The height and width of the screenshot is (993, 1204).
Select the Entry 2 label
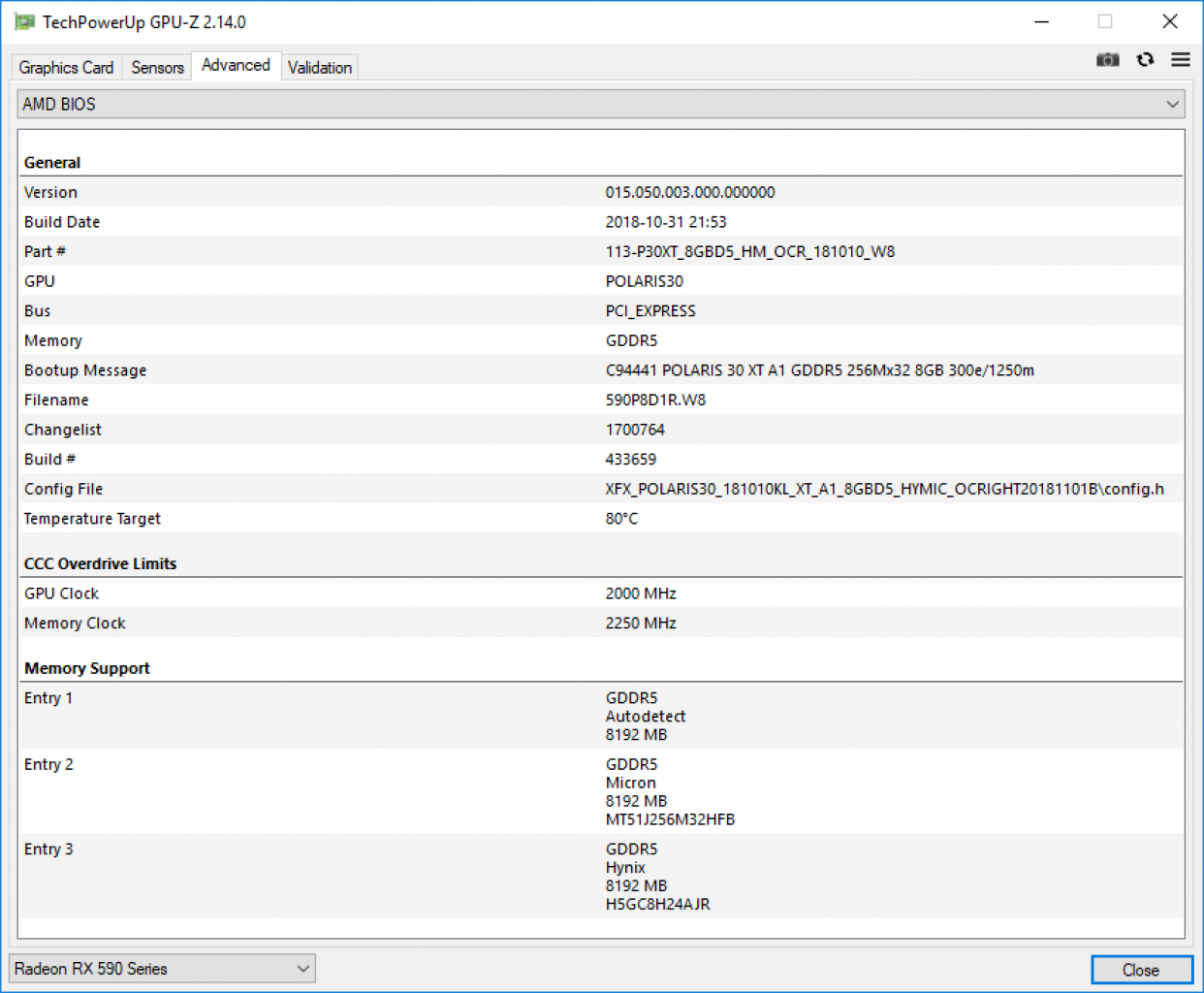[x=48, y=764]
